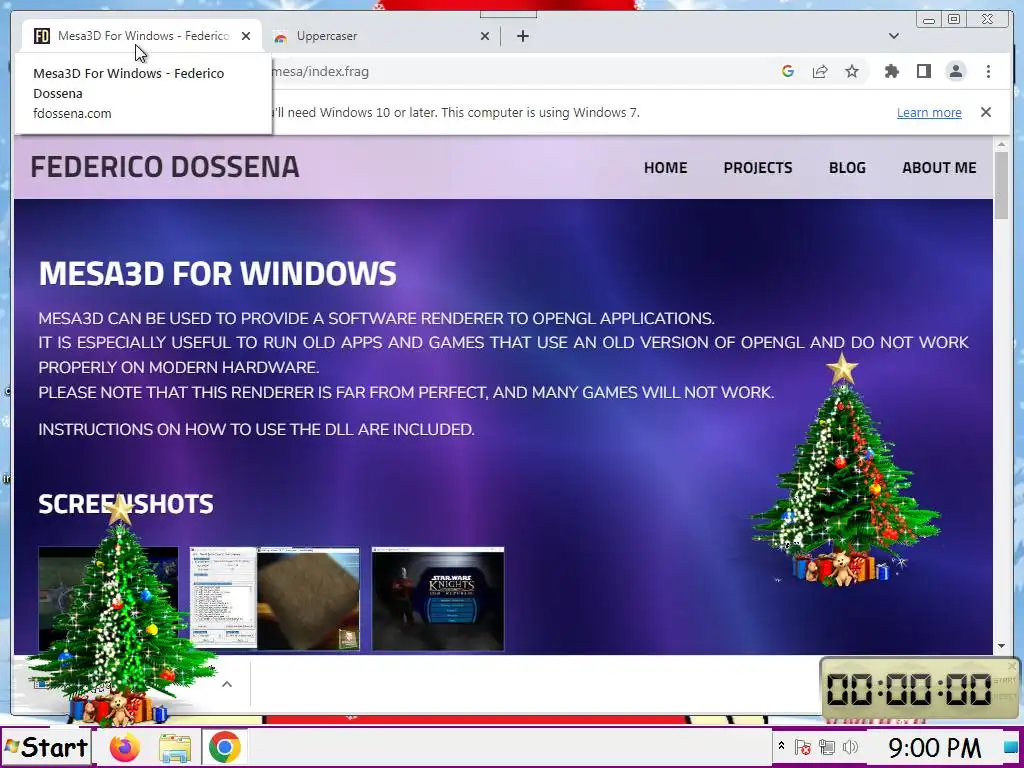The width and height of the screenshot is (1024, 768).
Task: Open the network tray icon
Action: [x=827, y=747]
